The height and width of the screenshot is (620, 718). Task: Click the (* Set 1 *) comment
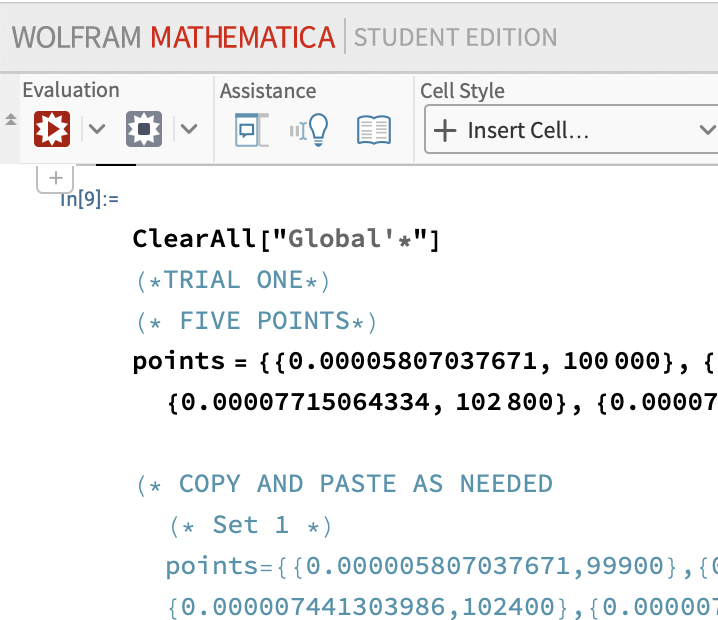coord(250,525)
